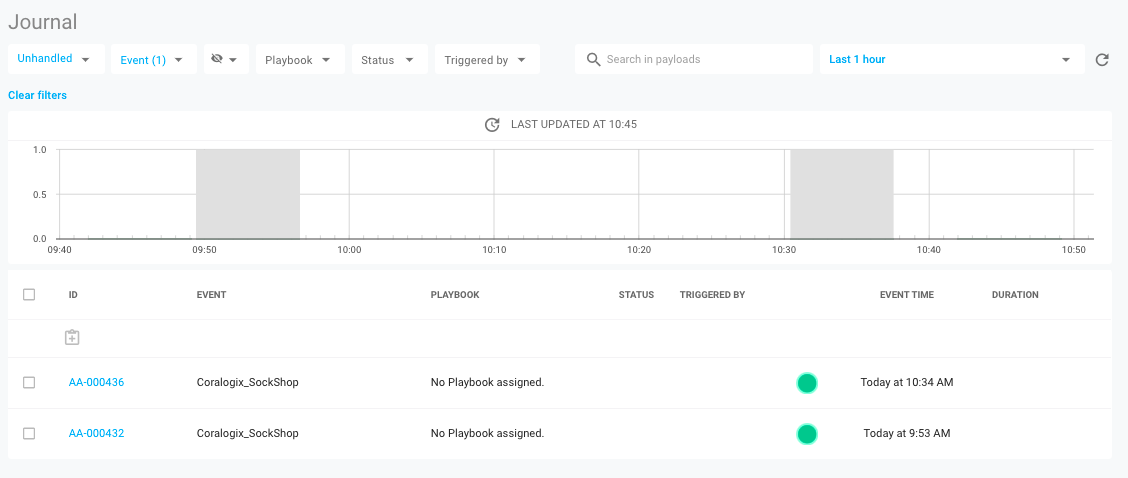
Task: Click Clear filters link
Action: [x=37, y=95]
